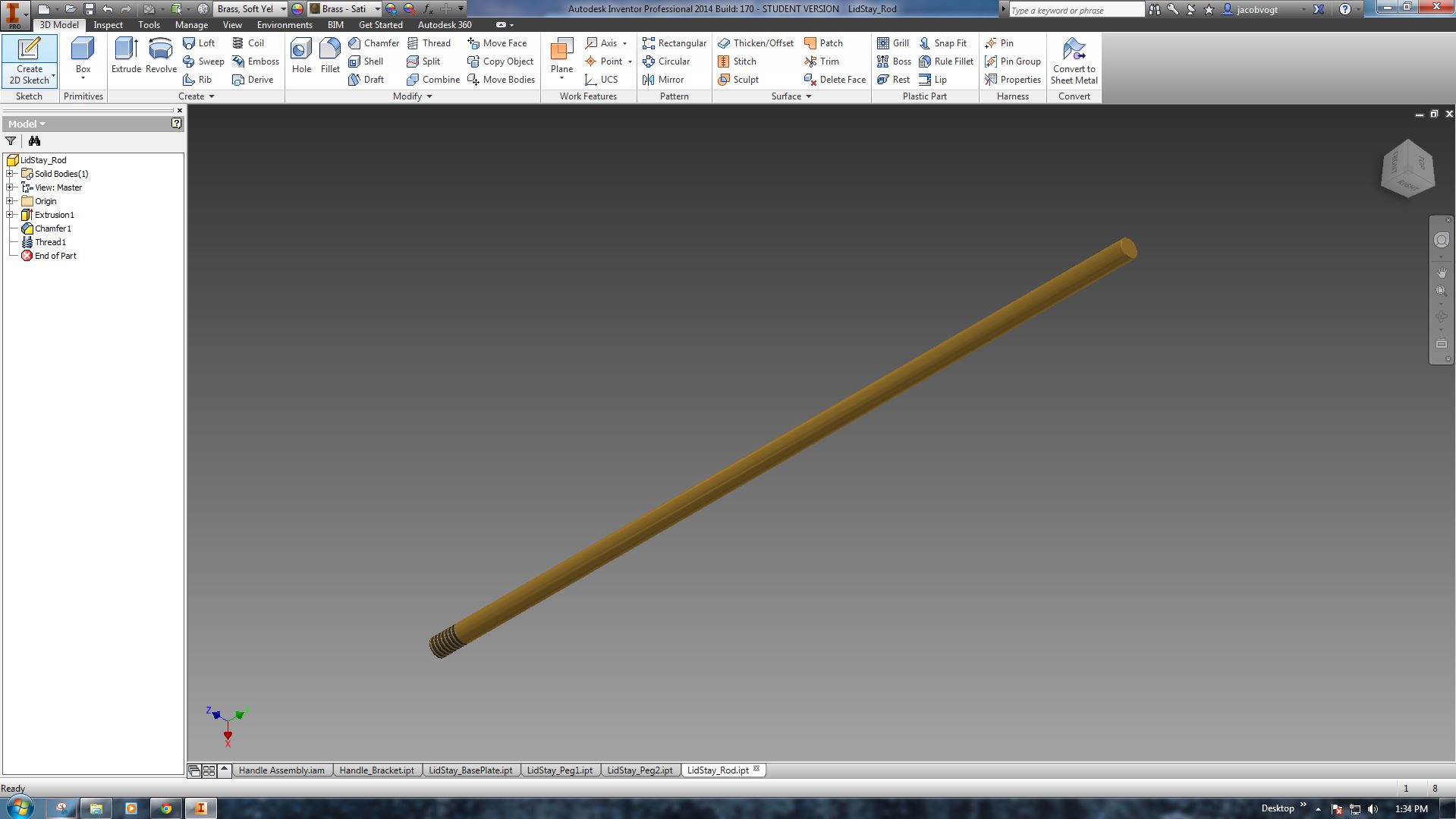Select the Mirror tool
This screenshot has height=819, width=1456.
click(x=663, y=80)
